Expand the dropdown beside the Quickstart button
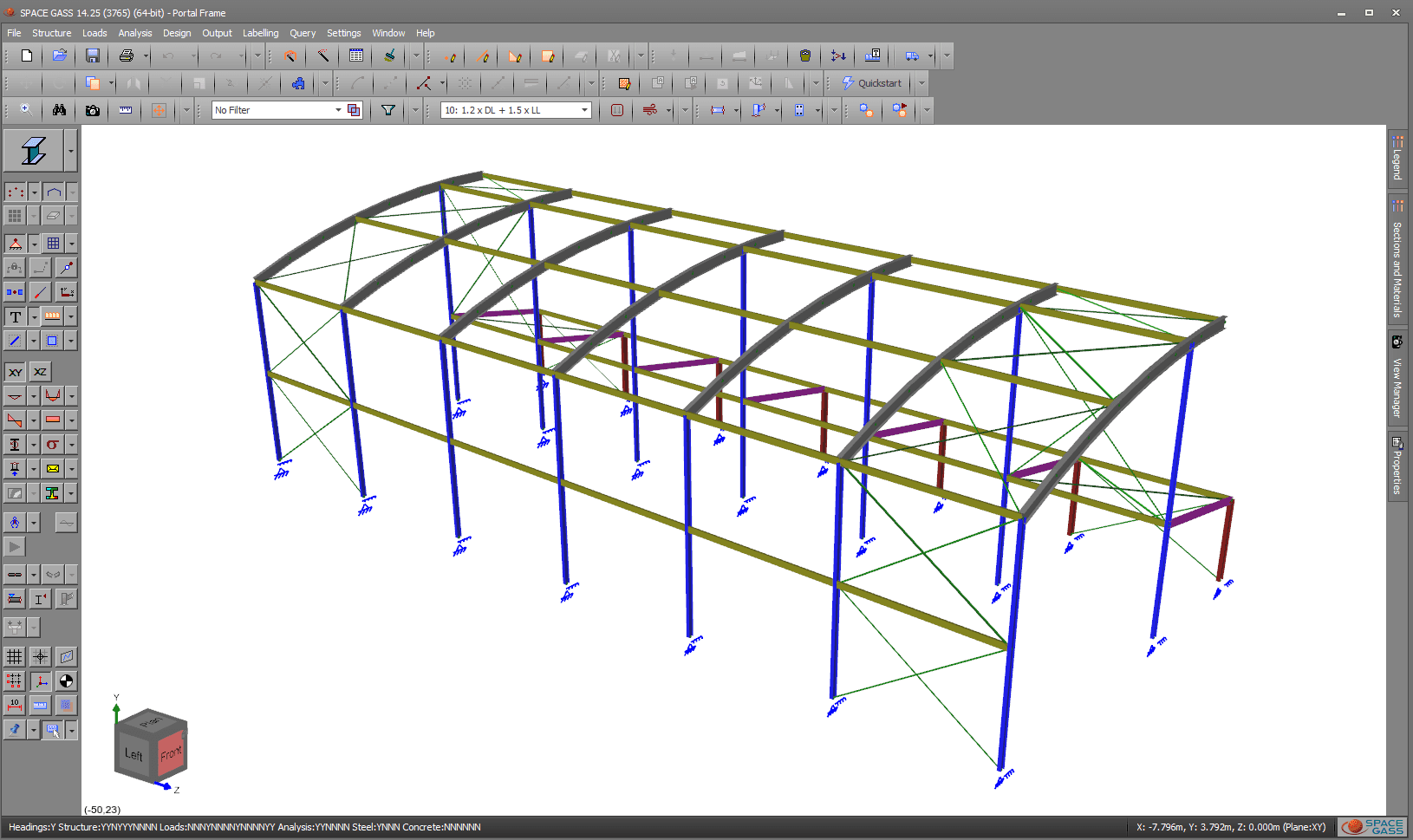Screen dimensions: 1413x840 coord(920,83)
